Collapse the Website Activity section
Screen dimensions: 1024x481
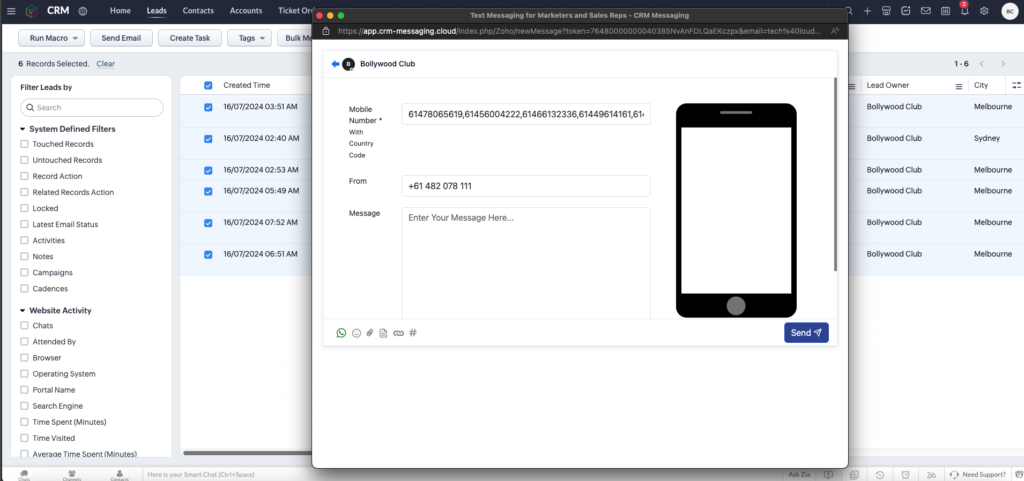coord(23,311)
